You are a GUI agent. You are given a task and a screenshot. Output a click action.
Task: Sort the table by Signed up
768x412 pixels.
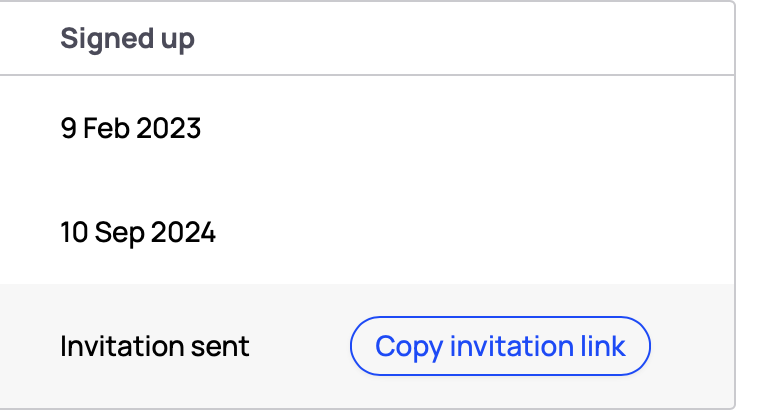pos(127,39)
